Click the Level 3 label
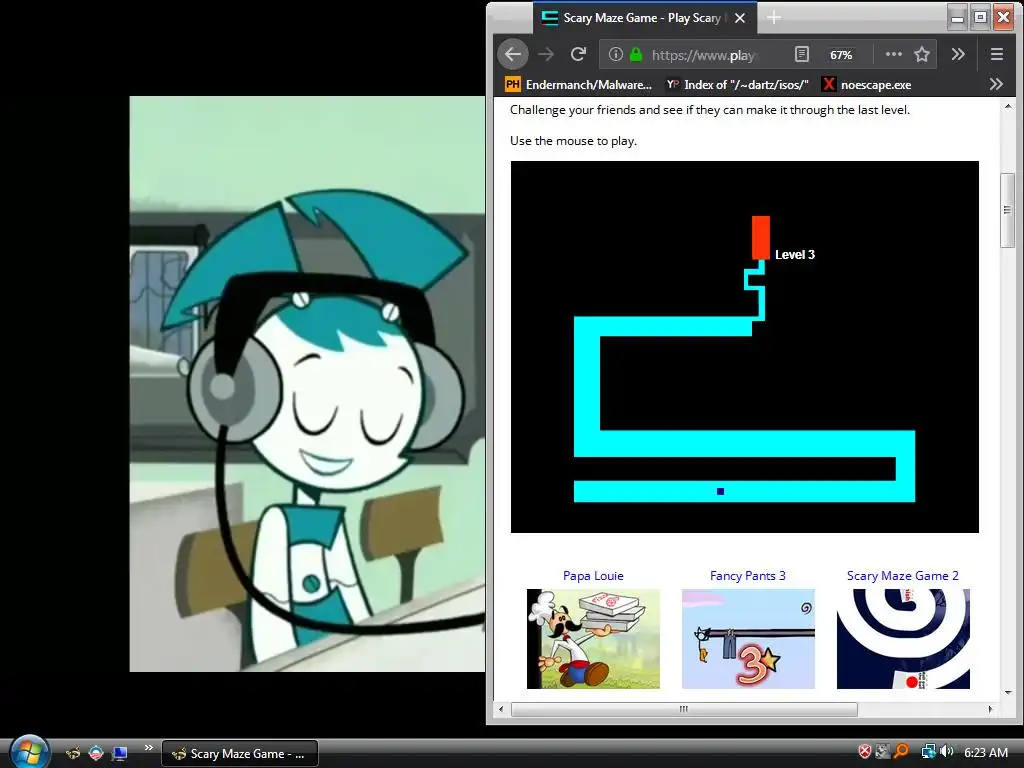Screen dimensions: 1024x768 (x=795, y=255)
